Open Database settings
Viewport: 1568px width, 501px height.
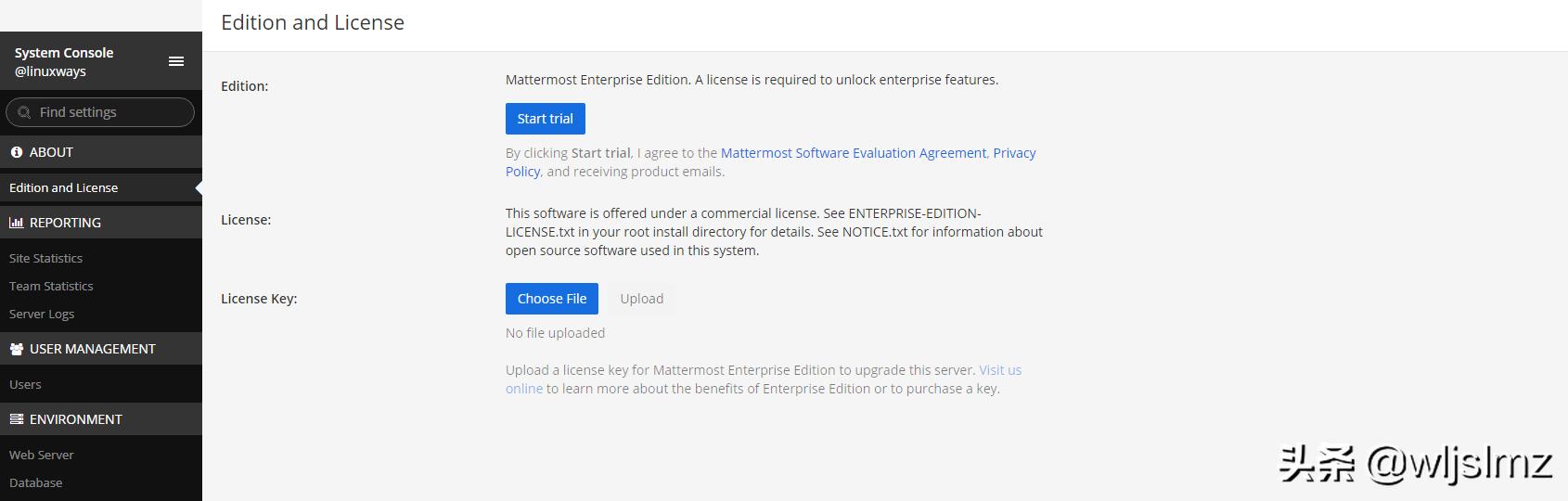point(36,482)
